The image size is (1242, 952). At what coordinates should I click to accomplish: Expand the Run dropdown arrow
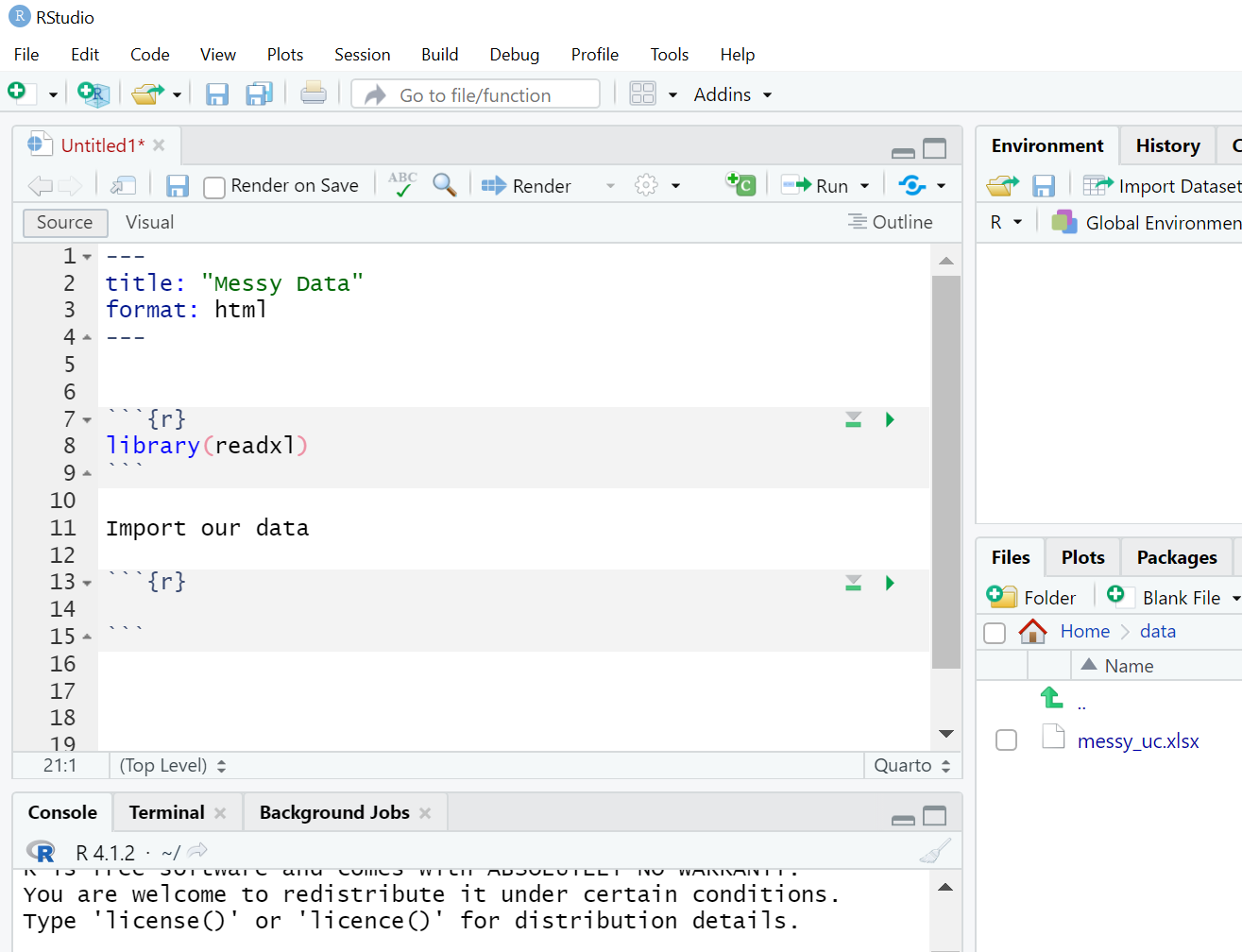pos(864,186)
